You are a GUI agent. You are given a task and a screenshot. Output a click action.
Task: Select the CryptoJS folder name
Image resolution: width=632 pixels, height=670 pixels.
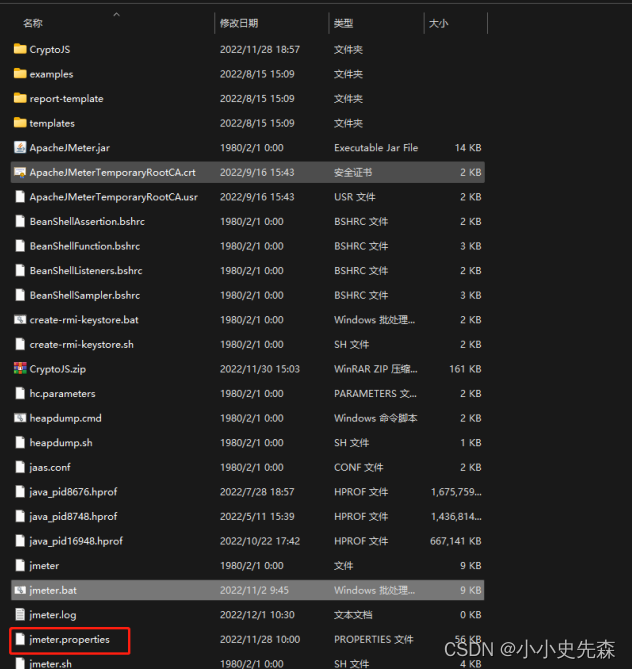(50, 50)
